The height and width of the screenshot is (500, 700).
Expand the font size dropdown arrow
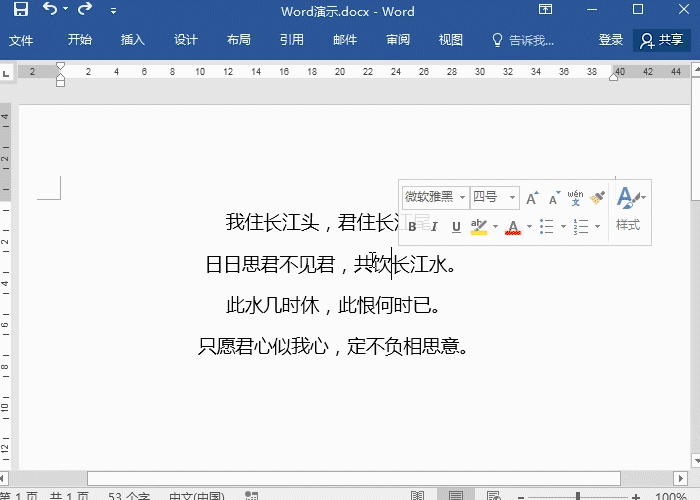pos(512,197)
